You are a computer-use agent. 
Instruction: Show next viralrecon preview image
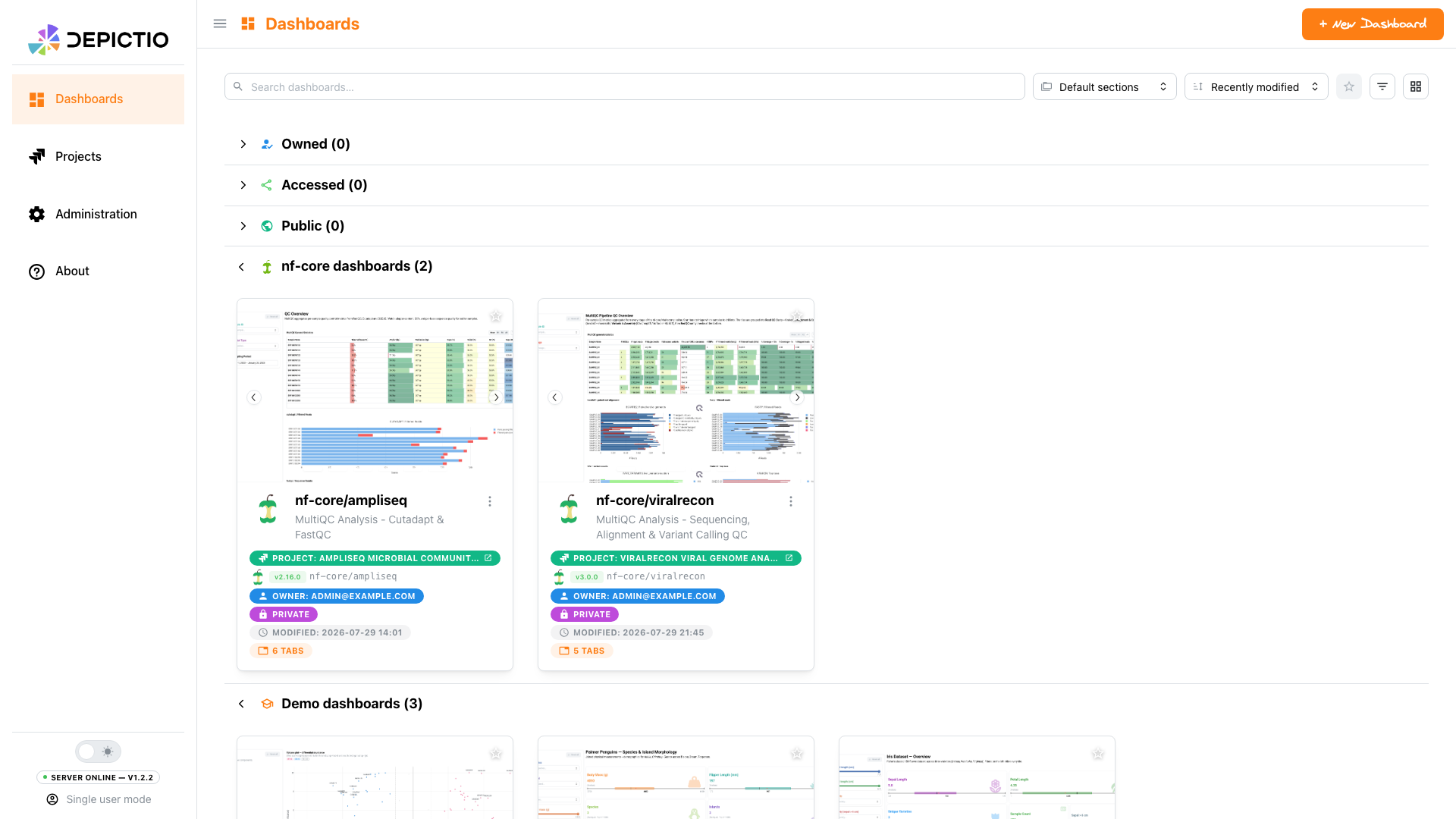[x=797, y=397]
